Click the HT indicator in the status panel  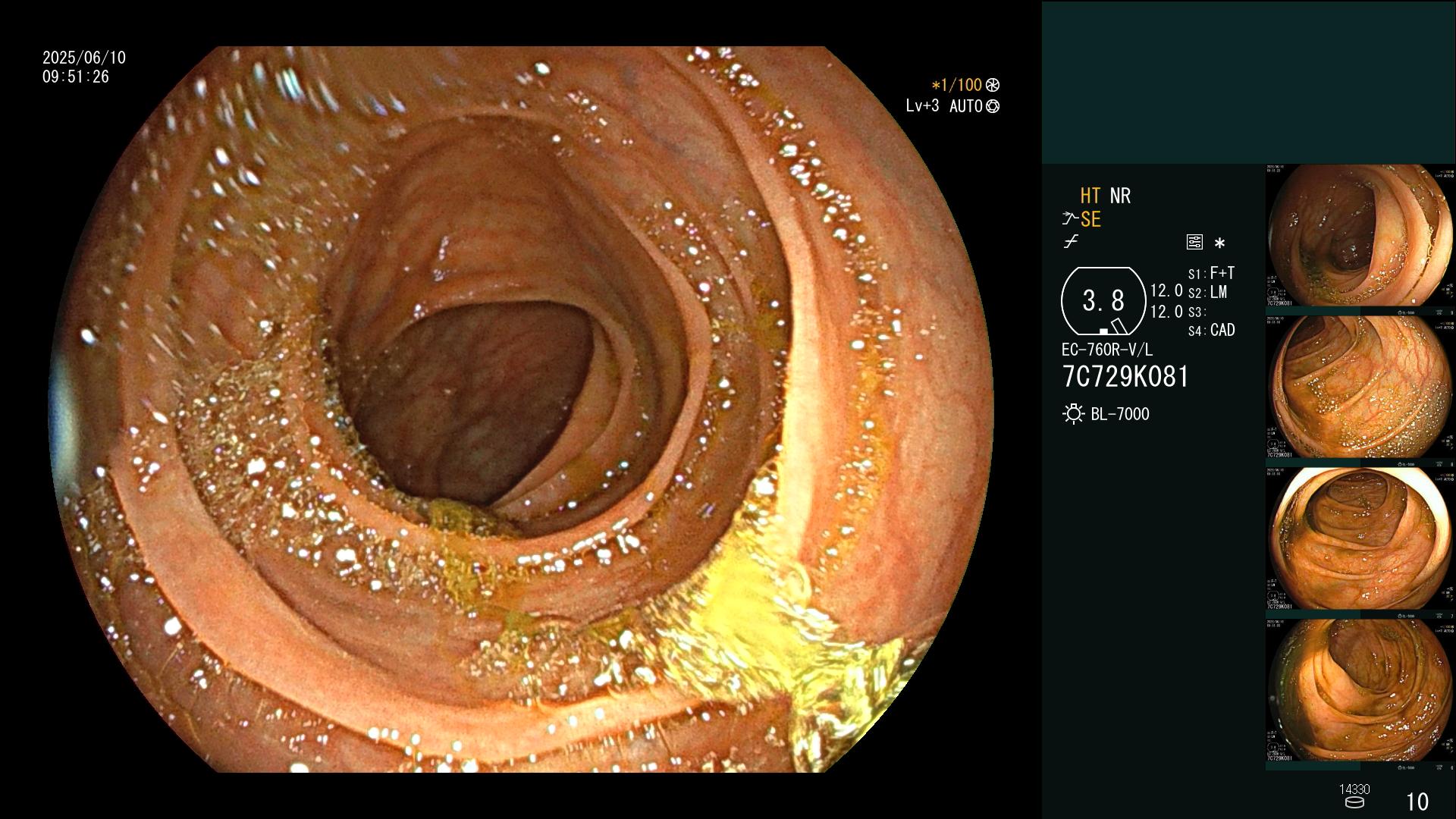[1090, 196]
